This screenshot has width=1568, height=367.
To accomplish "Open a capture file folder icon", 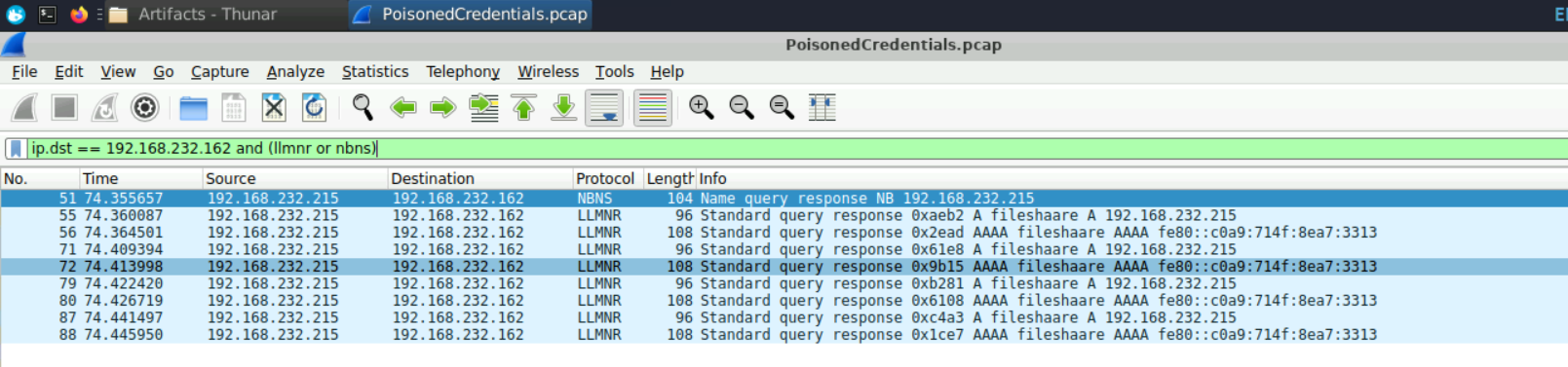I will point(193,107).
